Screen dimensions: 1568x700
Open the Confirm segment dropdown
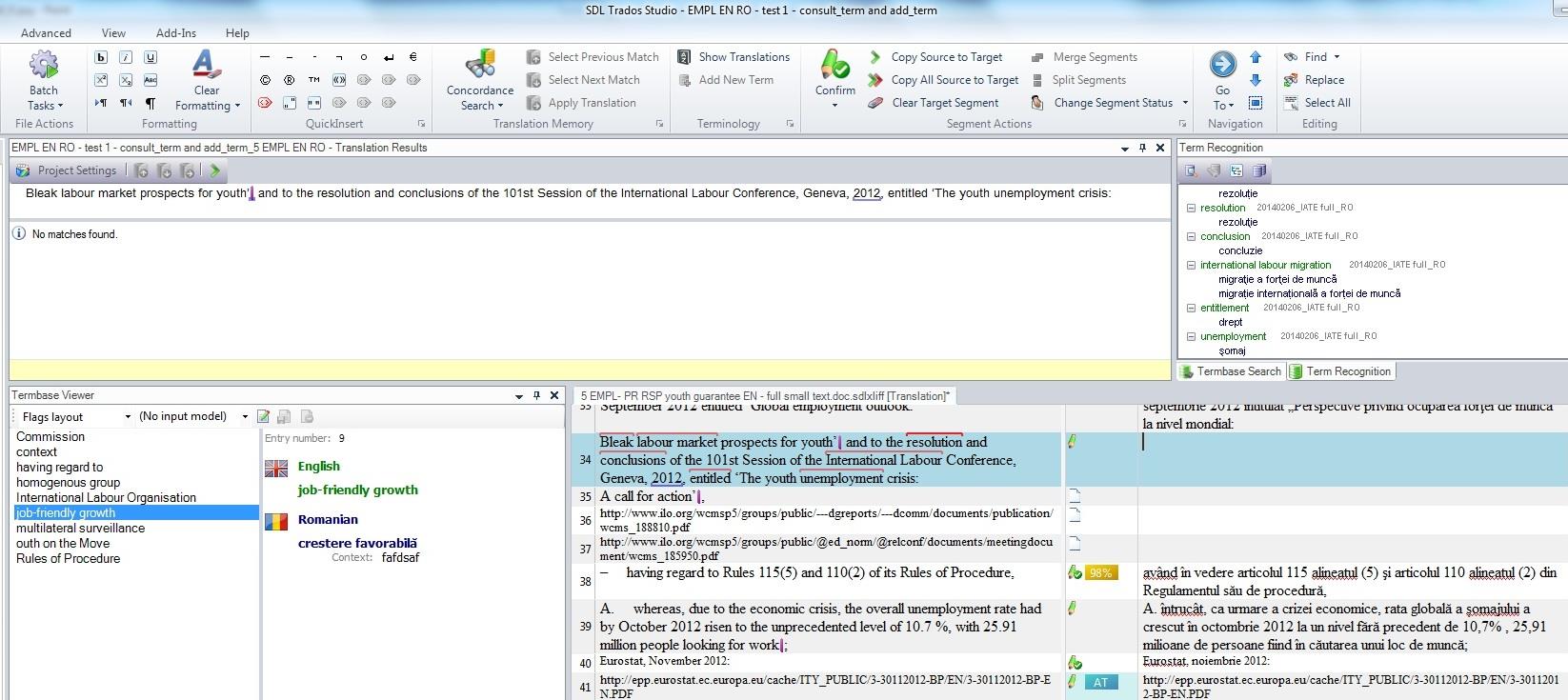coord(834,105)
